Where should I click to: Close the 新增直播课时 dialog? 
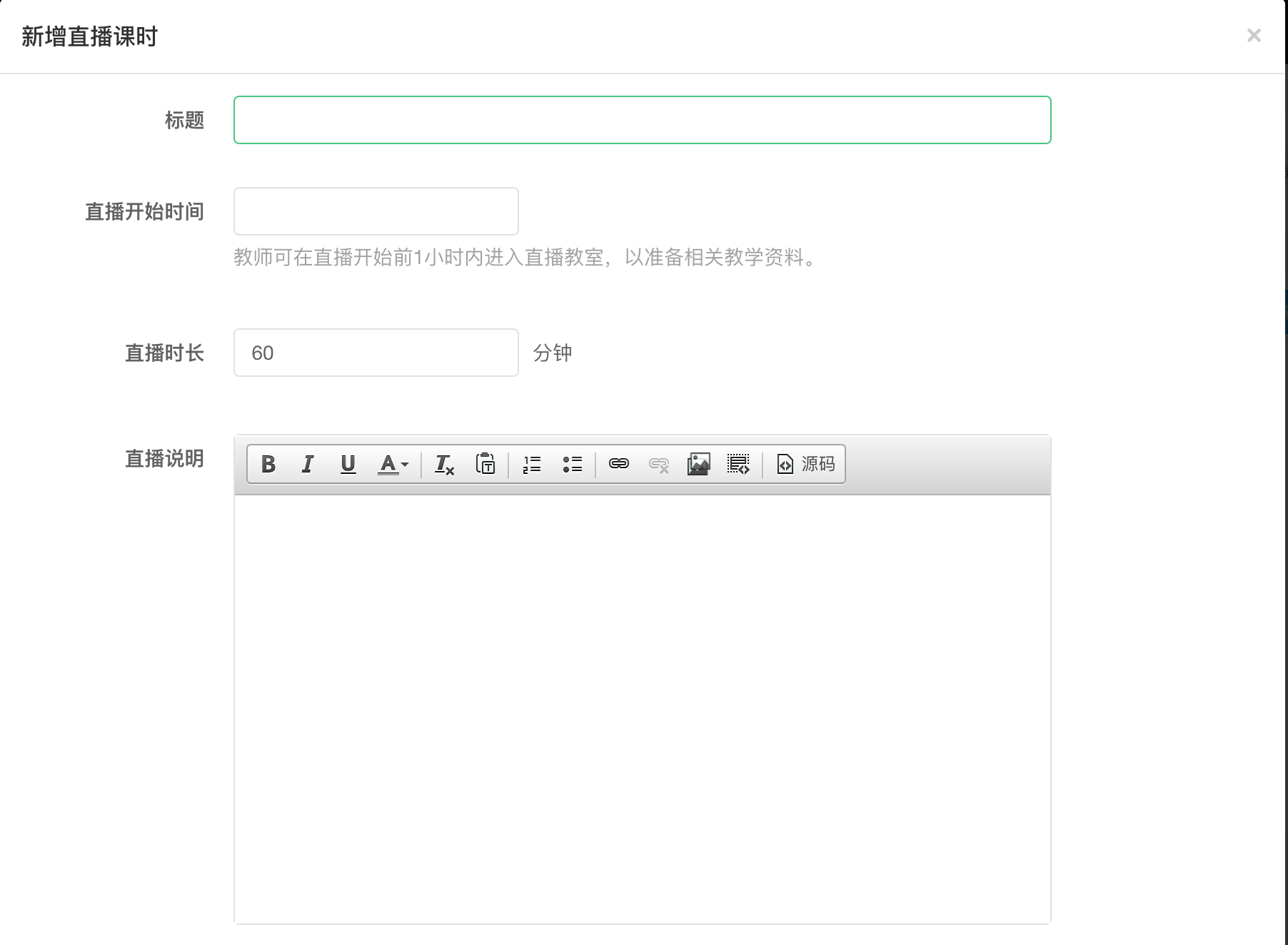click(x=1253, y=36)
